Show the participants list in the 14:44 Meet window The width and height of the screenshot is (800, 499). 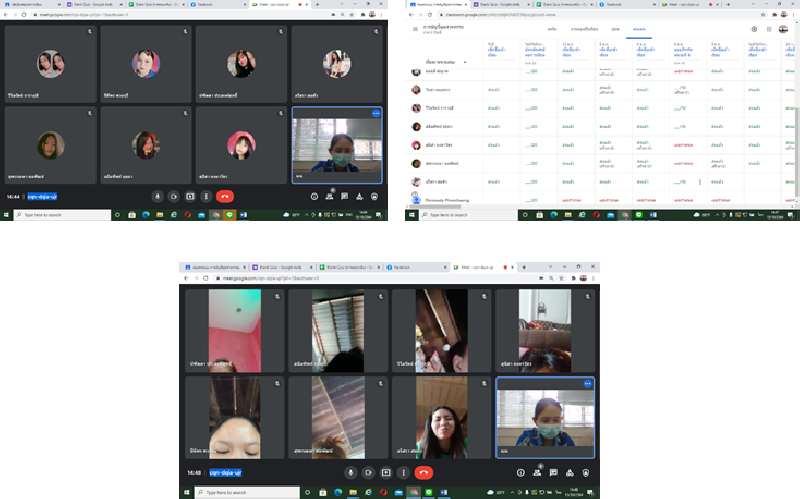[329, 197]
